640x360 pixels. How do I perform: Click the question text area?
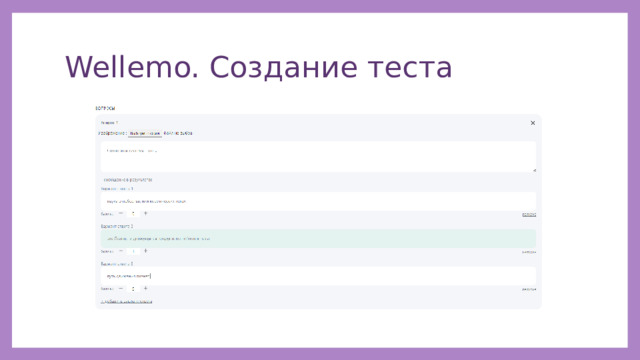click(x=318, y=157)
